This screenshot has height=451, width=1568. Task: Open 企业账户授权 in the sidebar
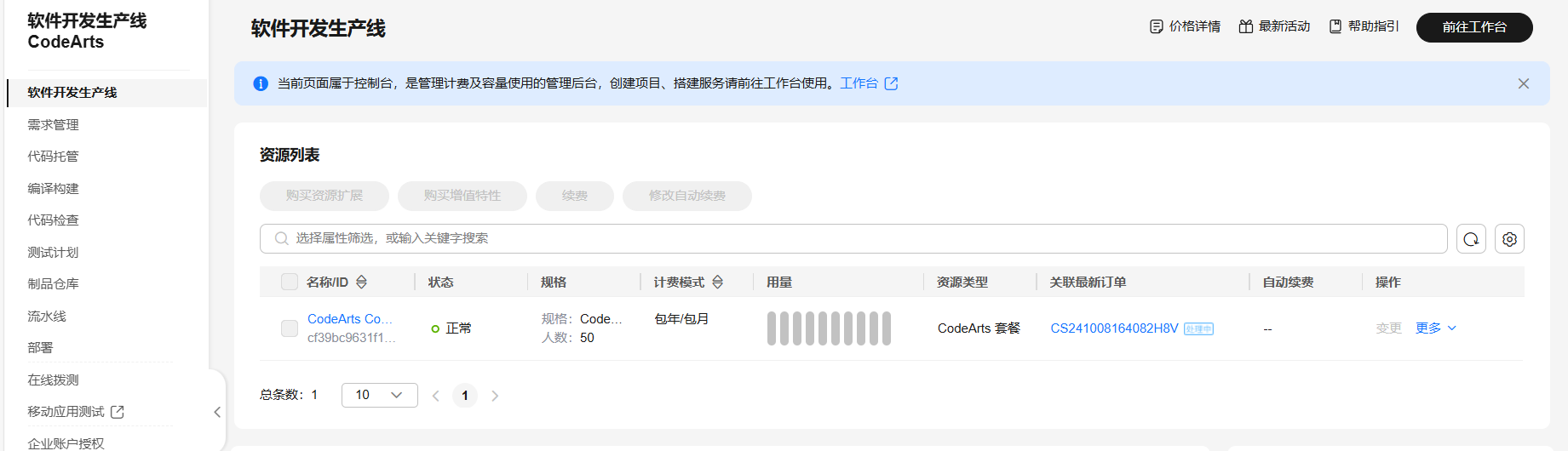tap(66, 443)
